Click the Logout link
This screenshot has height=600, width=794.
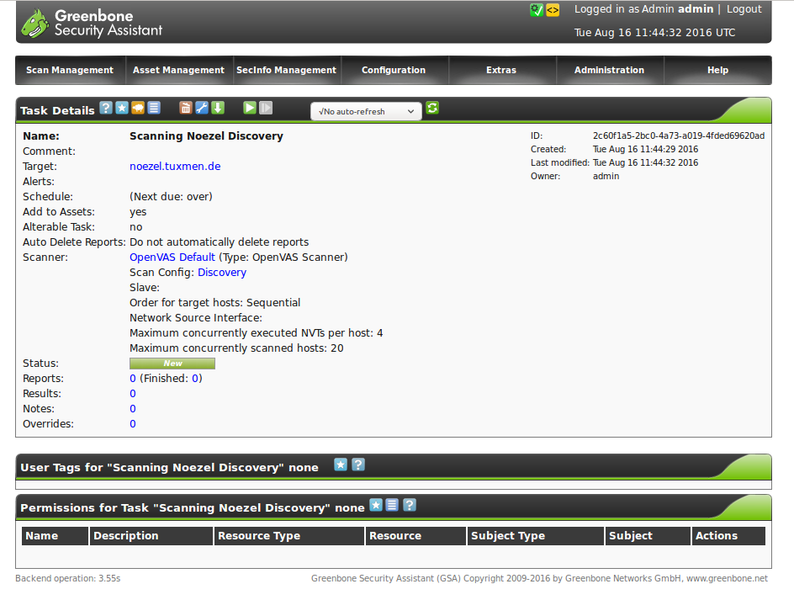click(744, 9)
